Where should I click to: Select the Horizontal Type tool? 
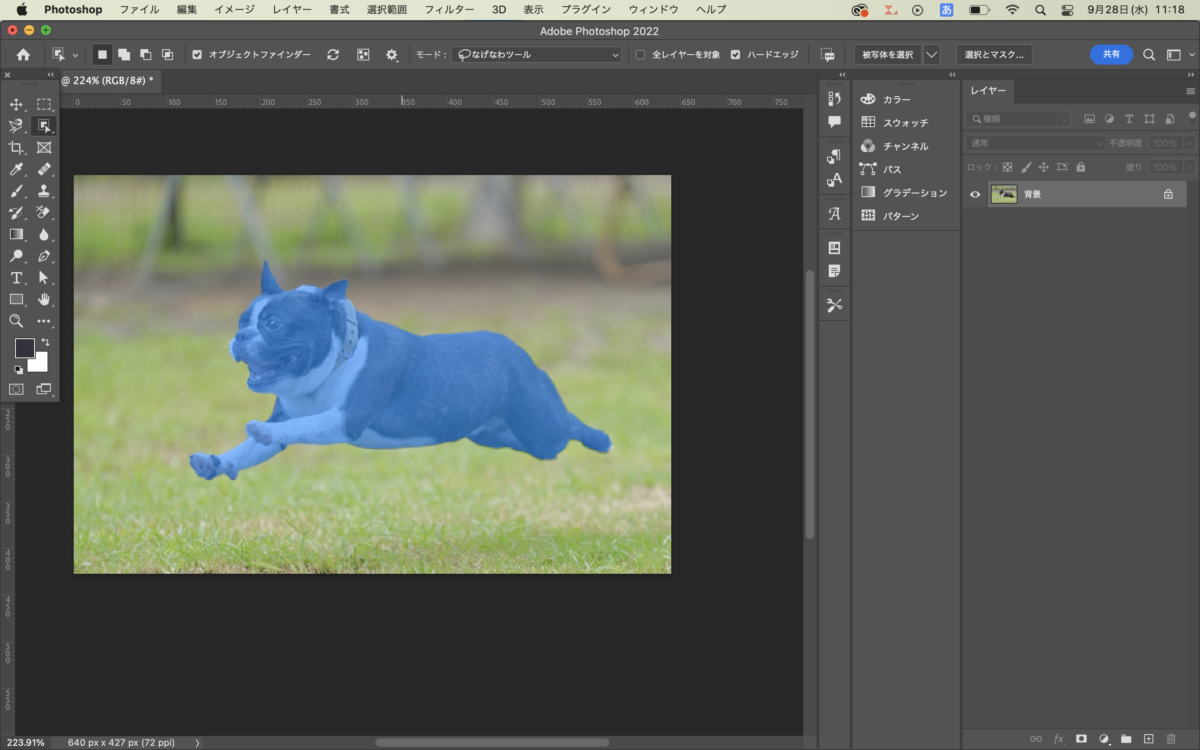(x=16, y=277)
